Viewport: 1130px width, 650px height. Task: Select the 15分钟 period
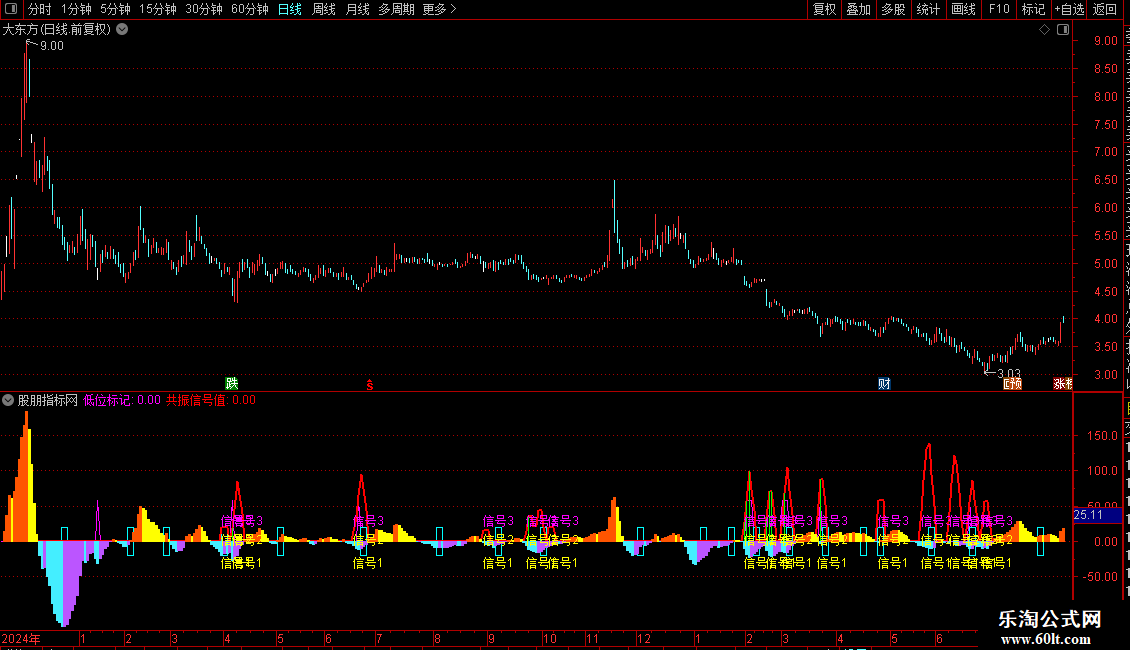158,9
